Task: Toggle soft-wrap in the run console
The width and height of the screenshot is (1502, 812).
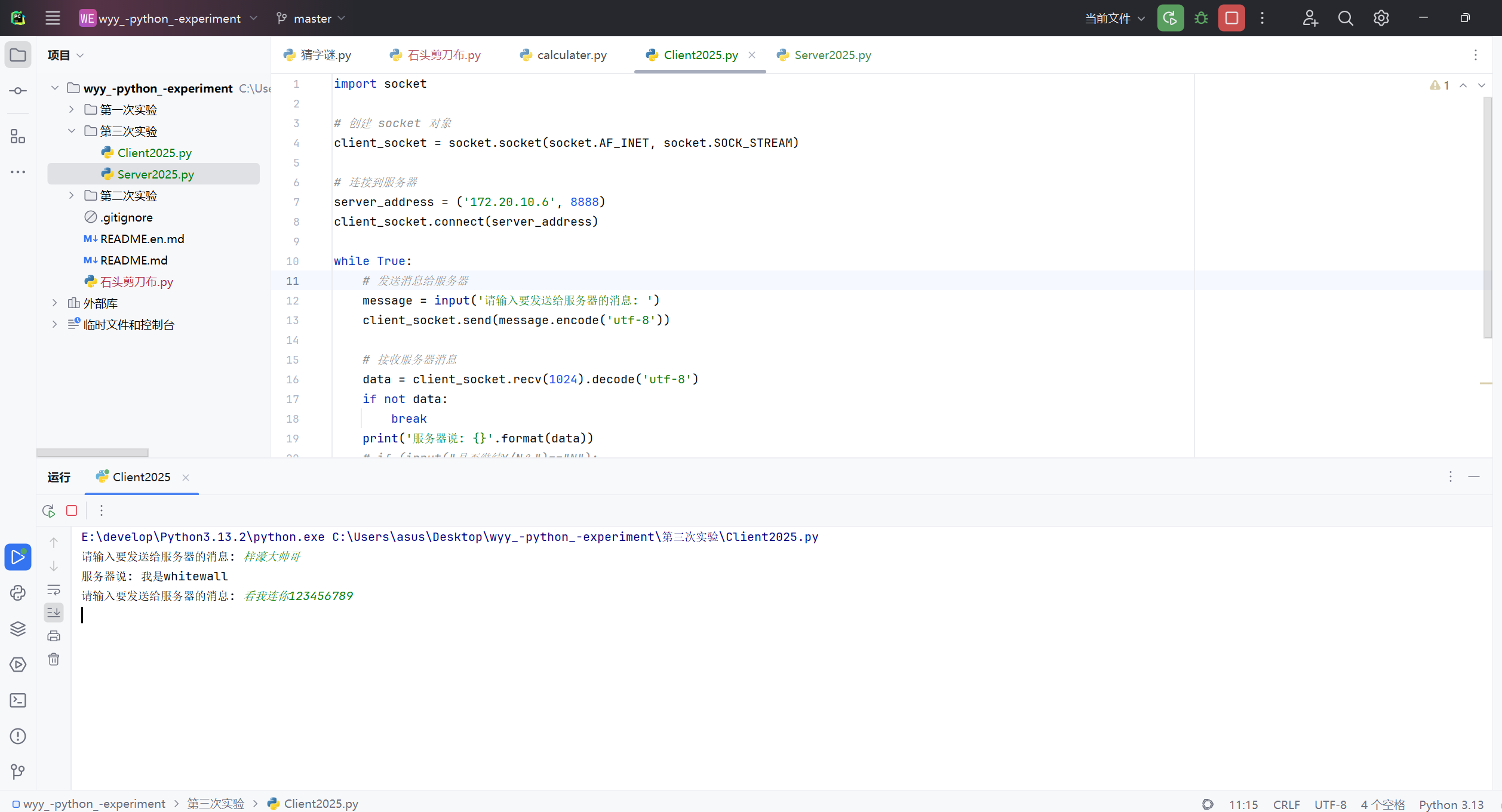Action: pos(54,590)
